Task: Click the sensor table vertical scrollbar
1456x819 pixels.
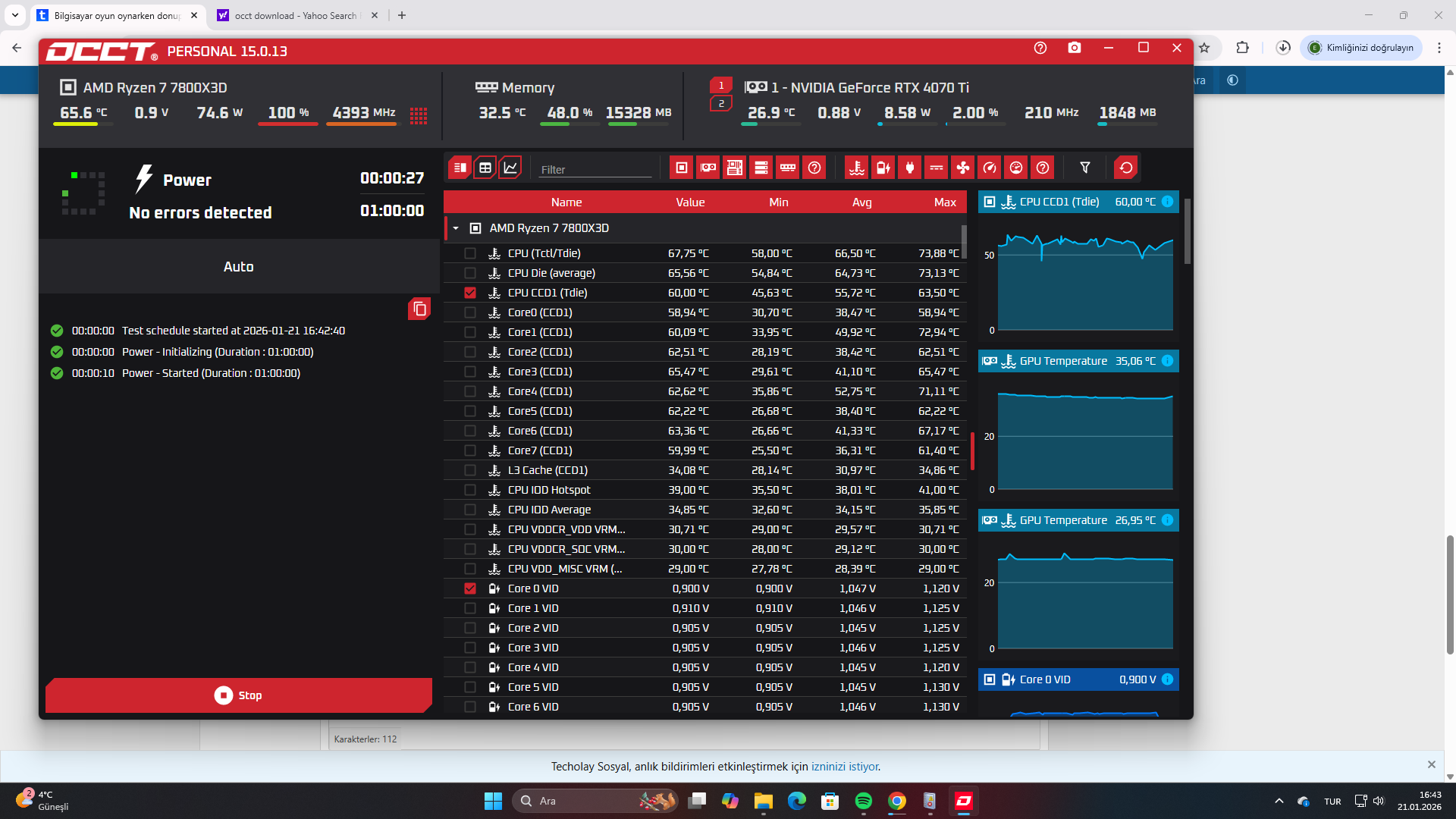Action: (x=964, y=241)
